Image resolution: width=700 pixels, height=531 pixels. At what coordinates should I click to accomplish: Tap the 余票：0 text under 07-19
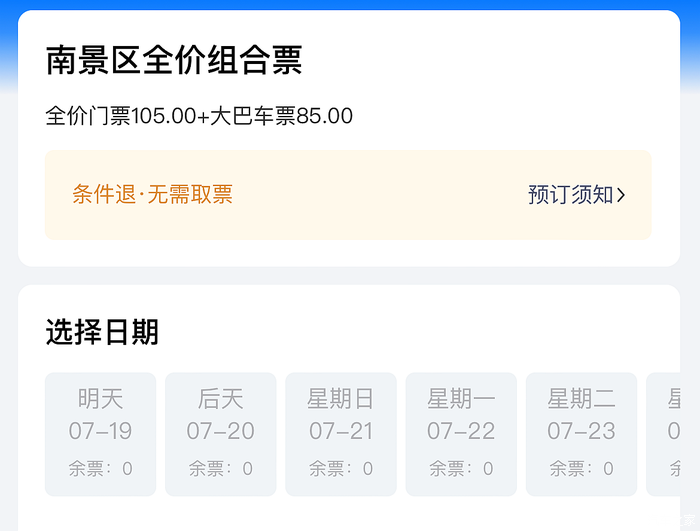pyautogui.click(x=100, y=468)
